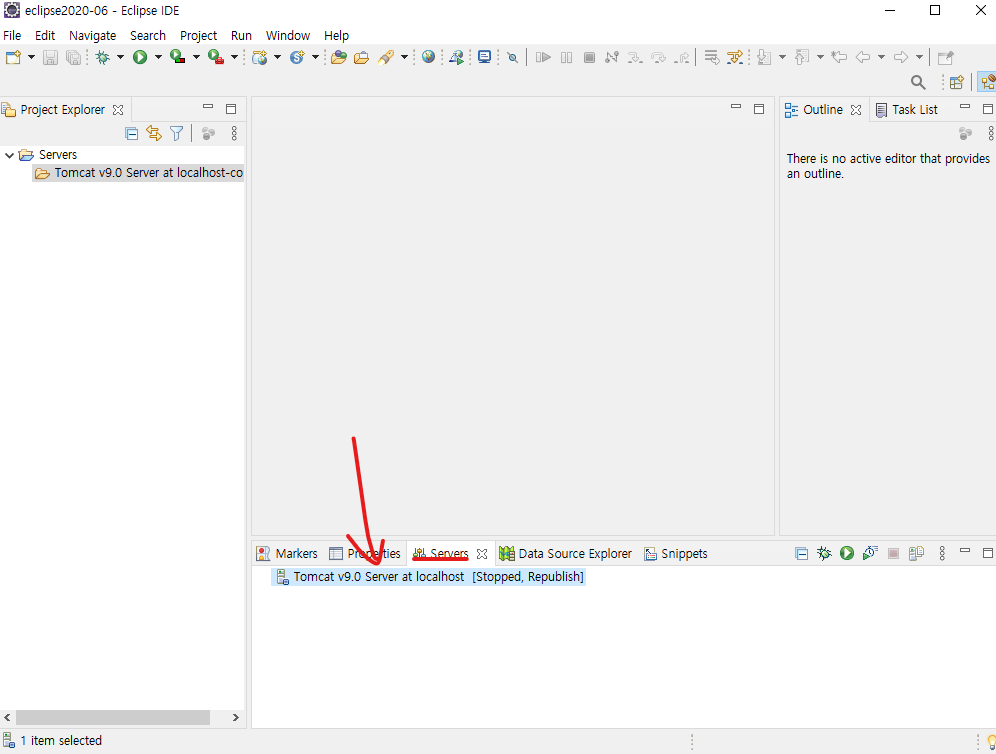
Task: Open the Run dropdown arrow in main toolbar
Action: click(x=158, y=57)
